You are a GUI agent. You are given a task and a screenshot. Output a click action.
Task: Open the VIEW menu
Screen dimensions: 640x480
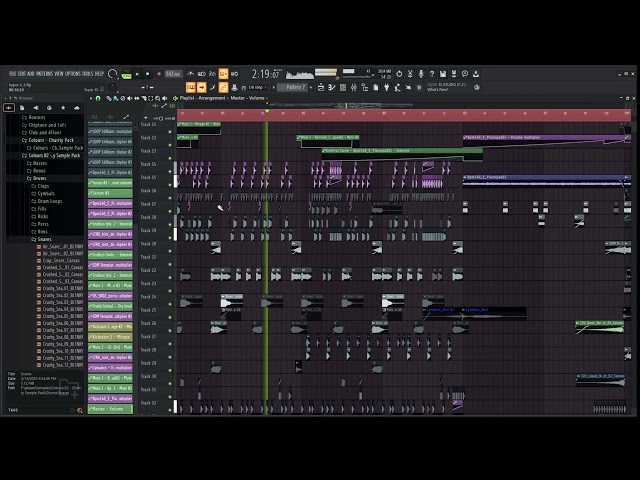[59, 74]
